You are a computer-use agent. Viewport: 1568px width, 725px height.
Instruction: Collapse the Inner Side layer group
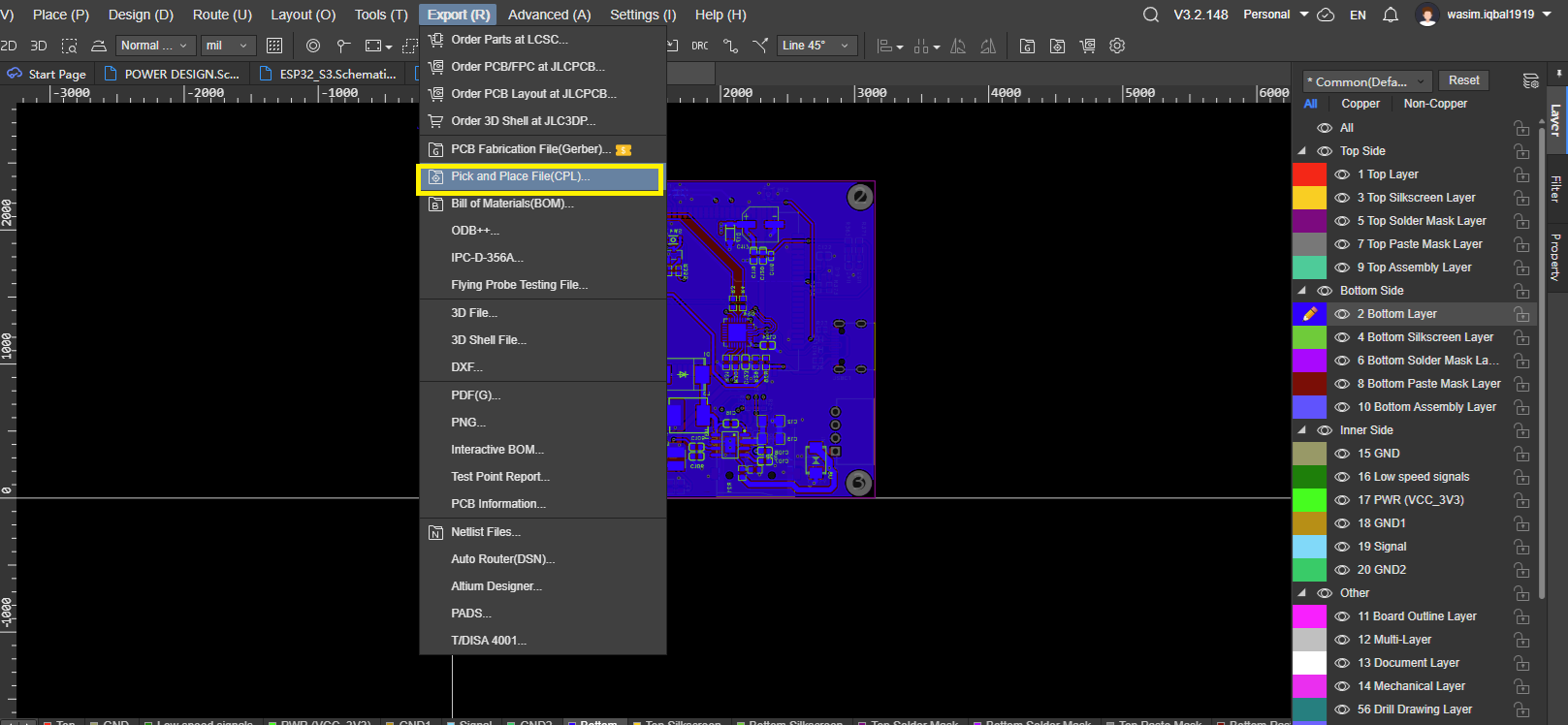pos(1302,430)
